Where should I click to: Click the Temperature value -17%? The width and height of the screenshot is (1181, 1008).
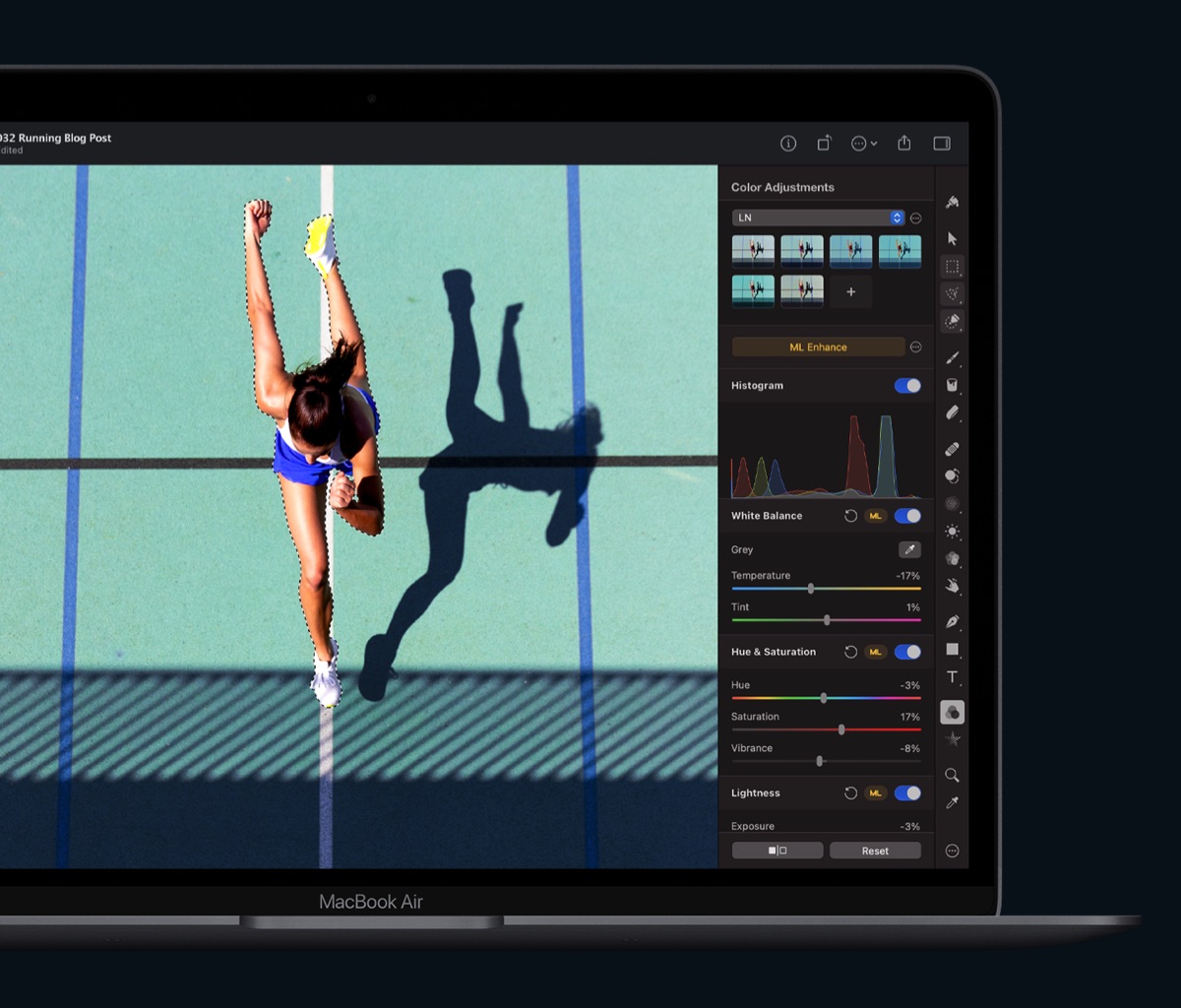coord(907,576)
